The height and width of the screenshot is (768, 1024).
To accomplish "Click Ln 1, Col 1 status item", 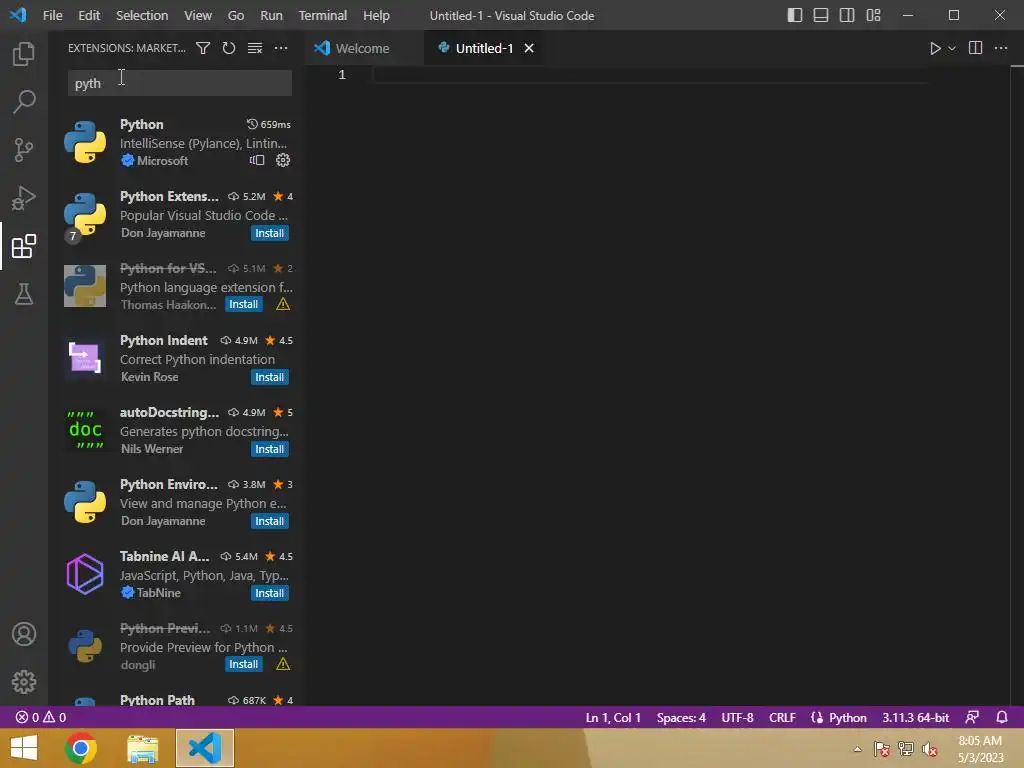I will [613, 717].
